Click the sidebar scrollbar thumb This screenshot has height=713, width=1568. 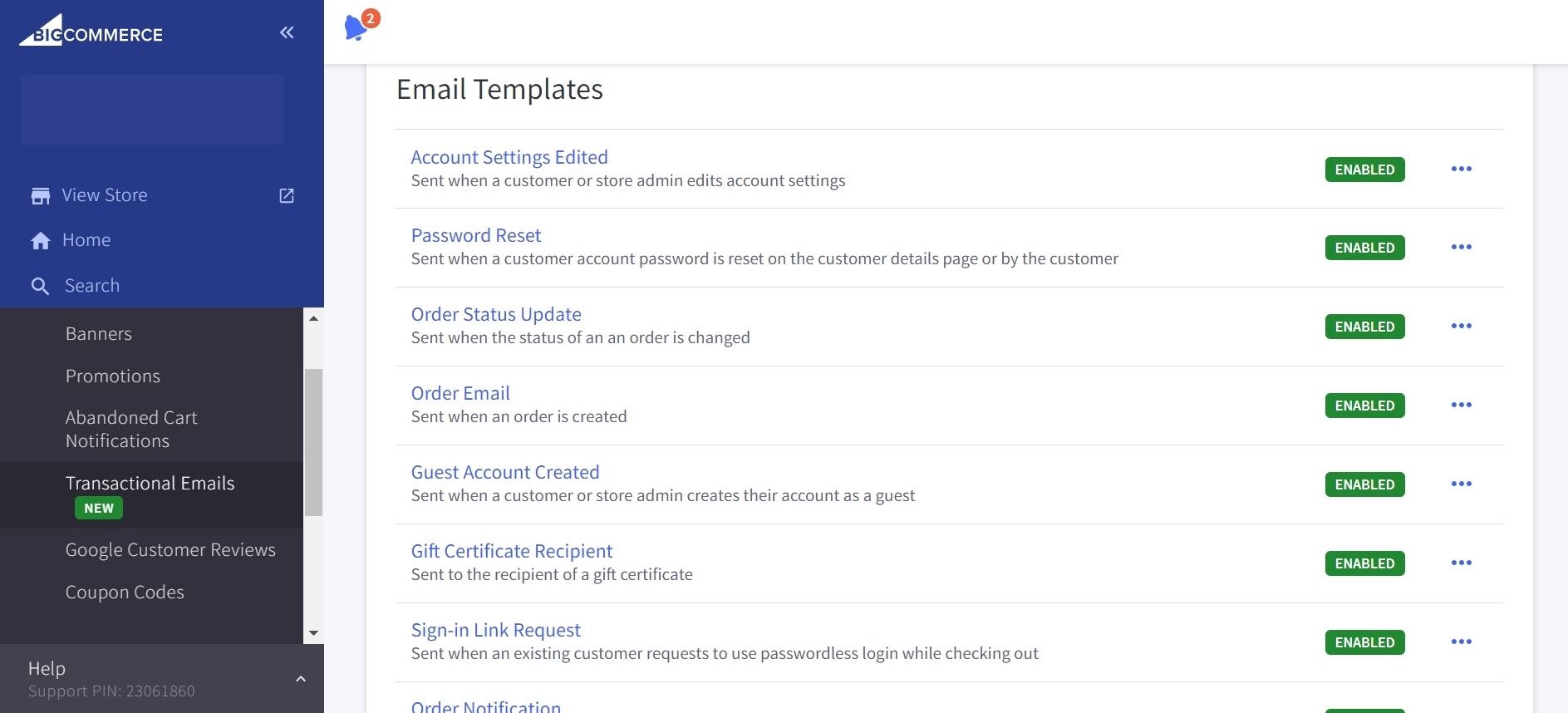[x=313, y=441]
